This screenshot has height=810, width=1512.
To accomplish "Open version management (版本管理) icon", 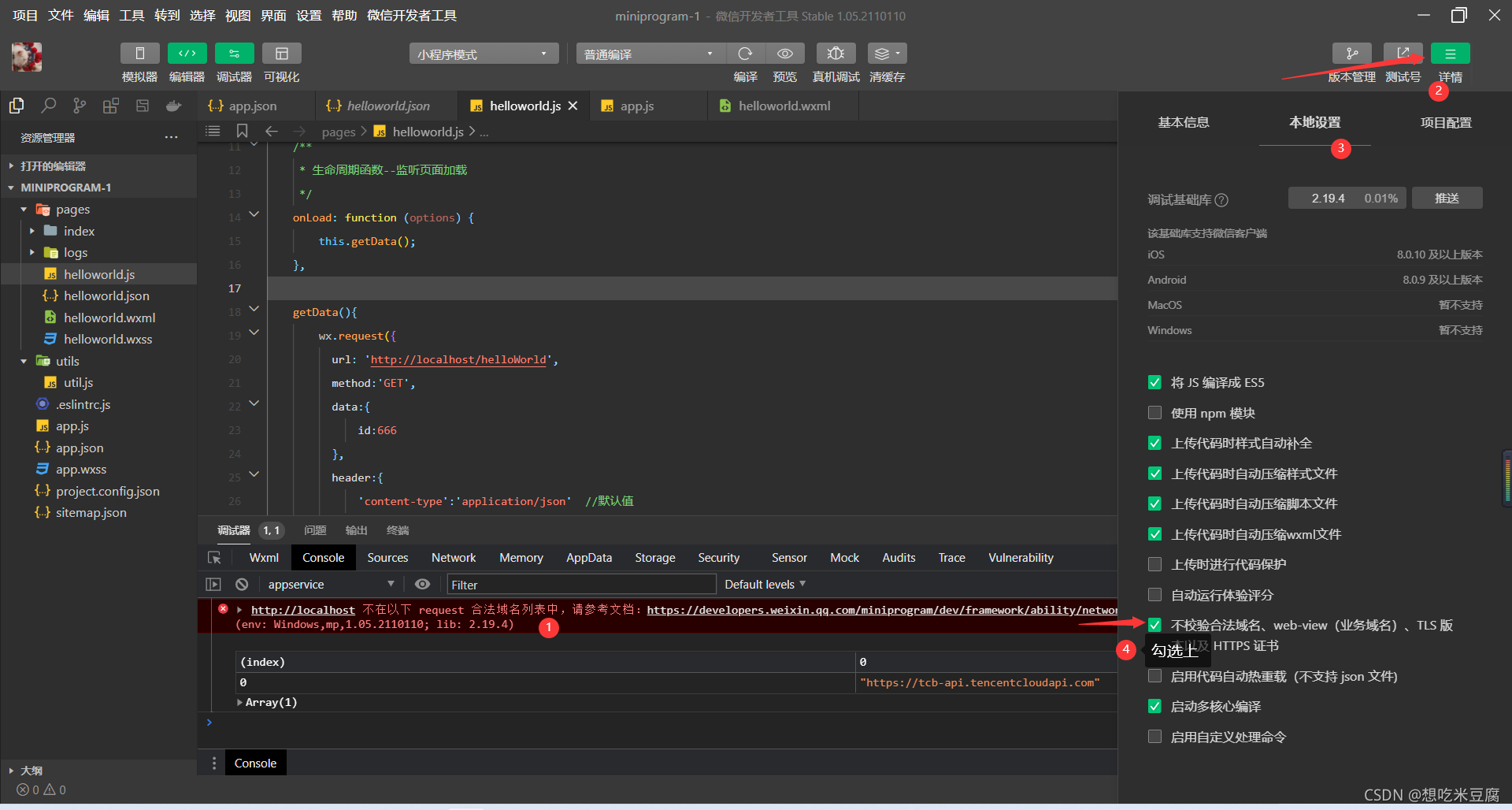I will [1351, 54].
